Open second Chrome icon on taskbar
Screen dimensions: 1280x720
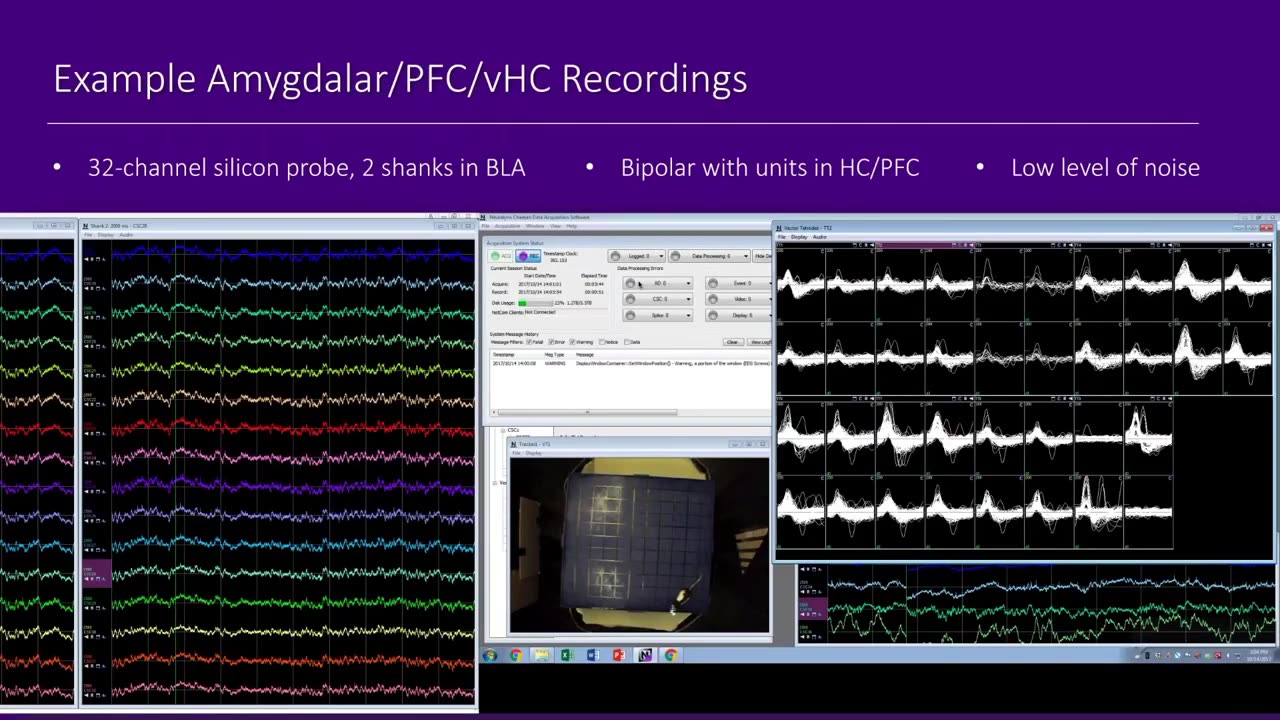pos(671,655)
